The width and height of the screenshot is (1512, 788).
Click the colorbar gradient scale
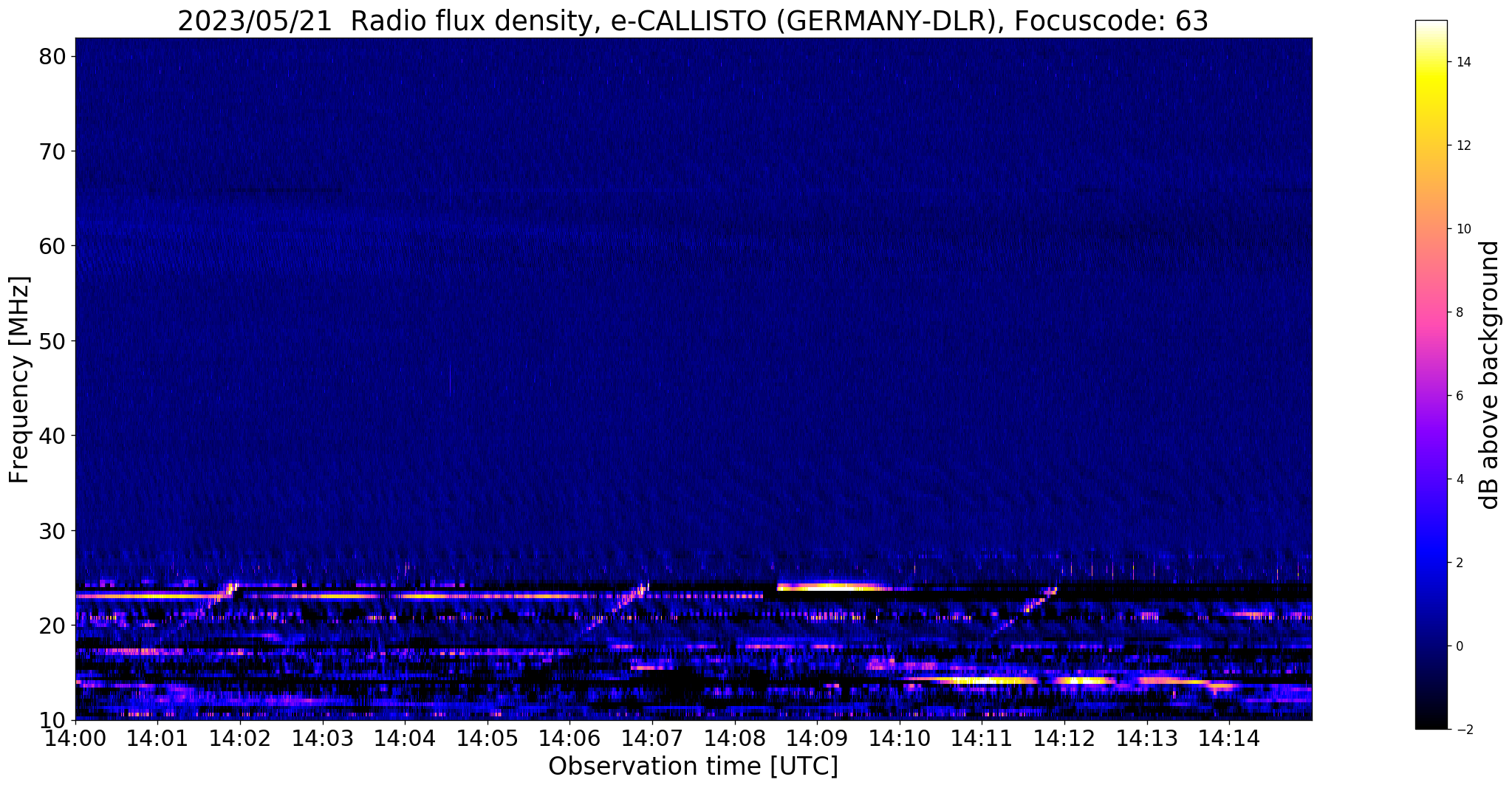click(1431, 374)
